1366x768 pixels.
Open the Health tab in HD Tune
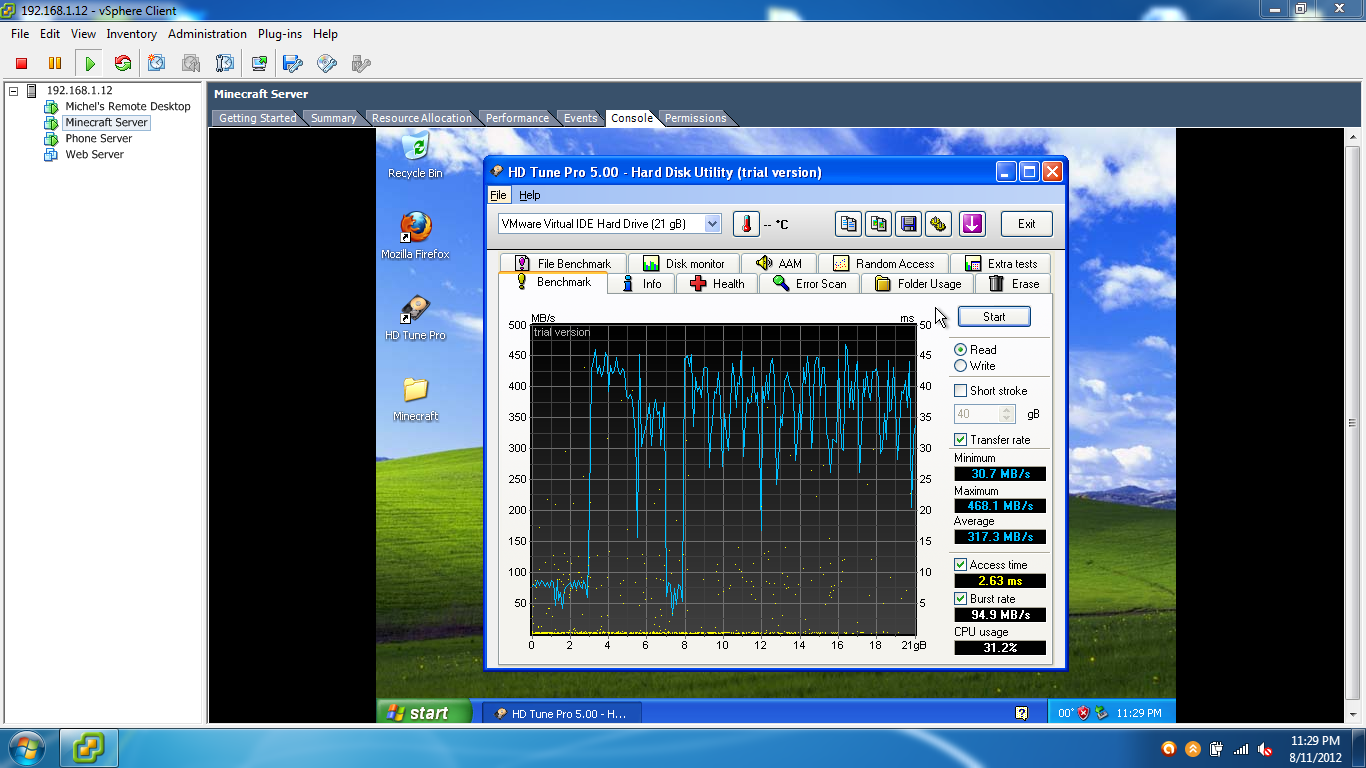coord(717,284)
